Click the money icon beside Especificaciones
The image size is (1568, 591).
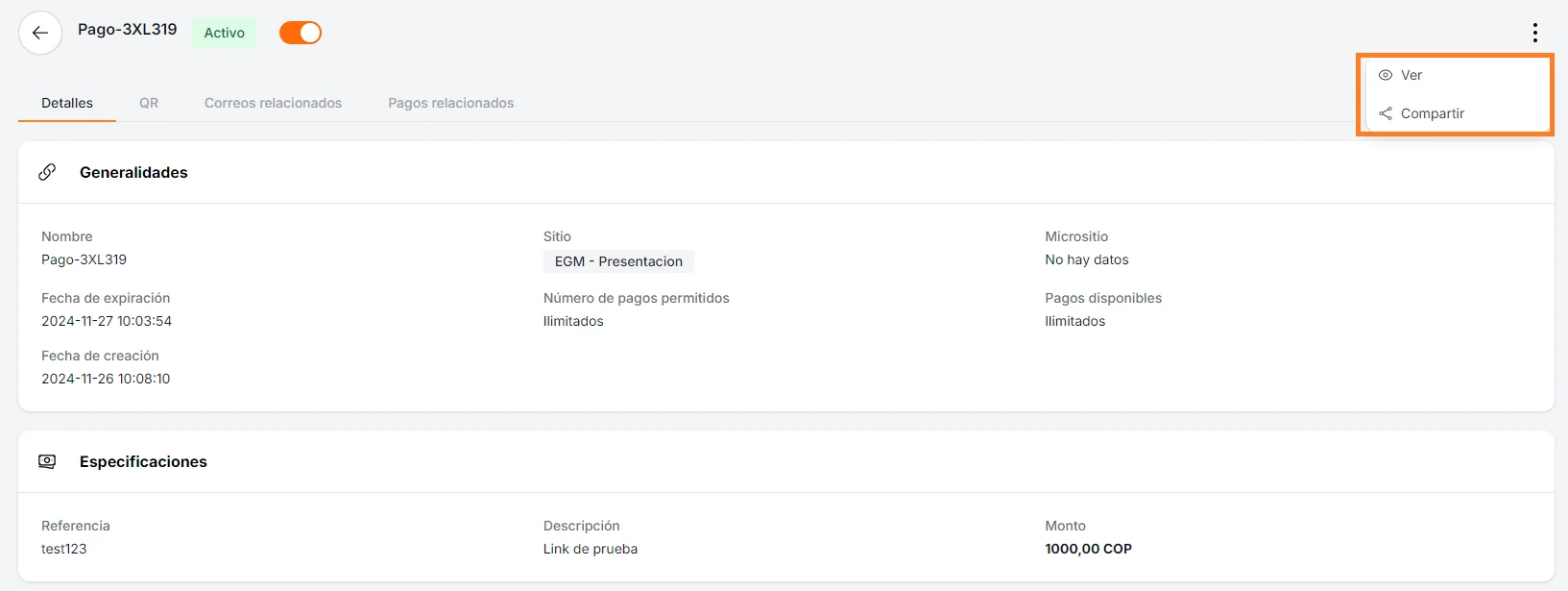pyautogui.click(x=47, y=461)
